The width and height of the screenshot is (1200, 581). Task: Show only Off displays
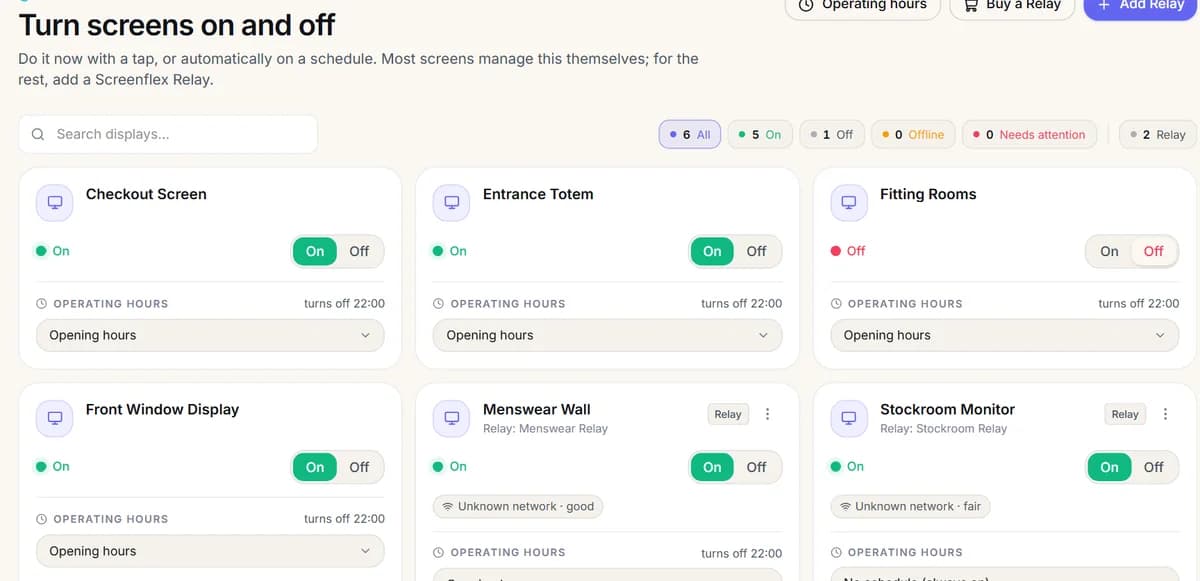coord(832,134)
